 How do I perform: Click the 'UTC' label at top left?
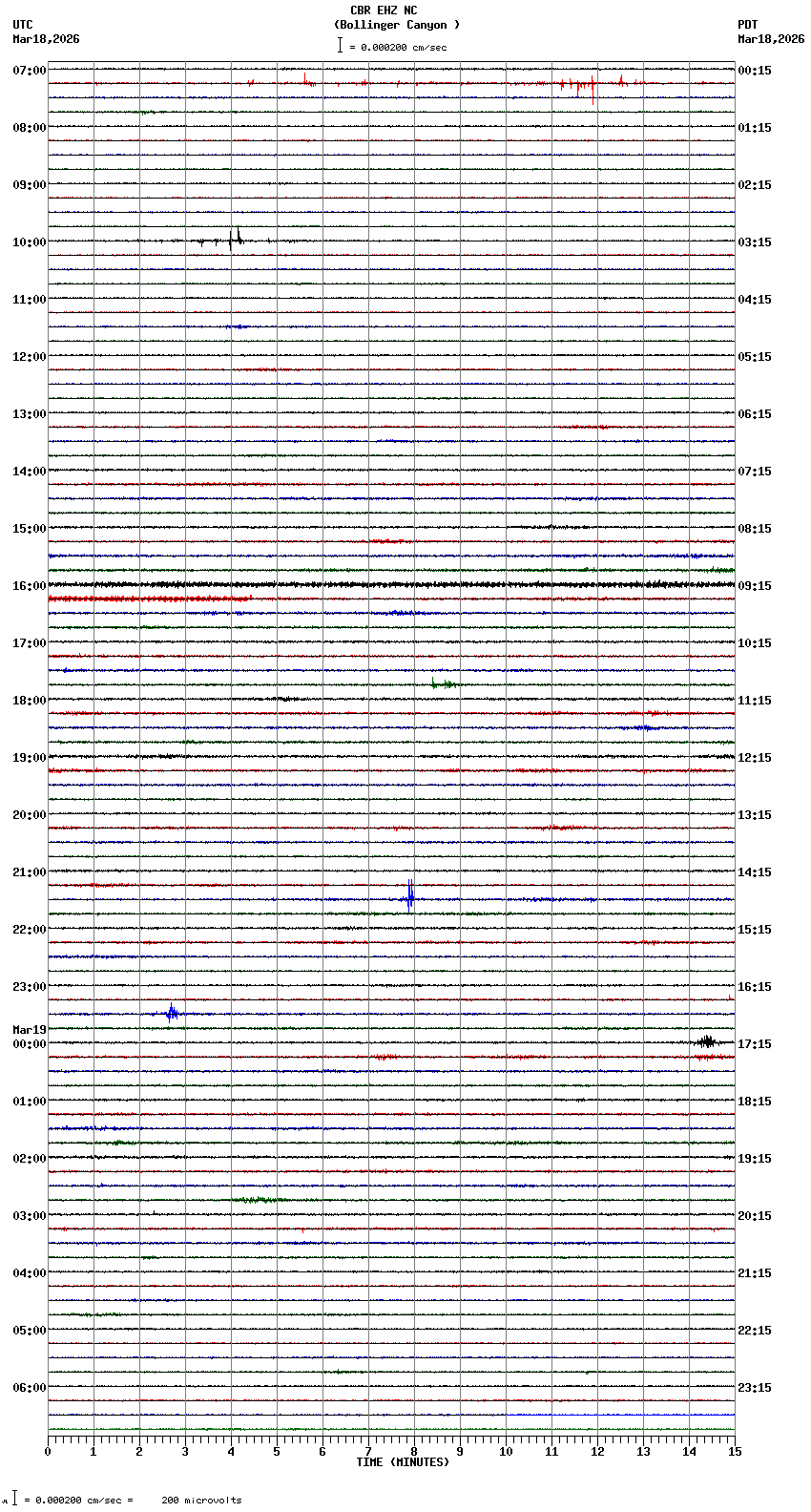tap(23, 26)
